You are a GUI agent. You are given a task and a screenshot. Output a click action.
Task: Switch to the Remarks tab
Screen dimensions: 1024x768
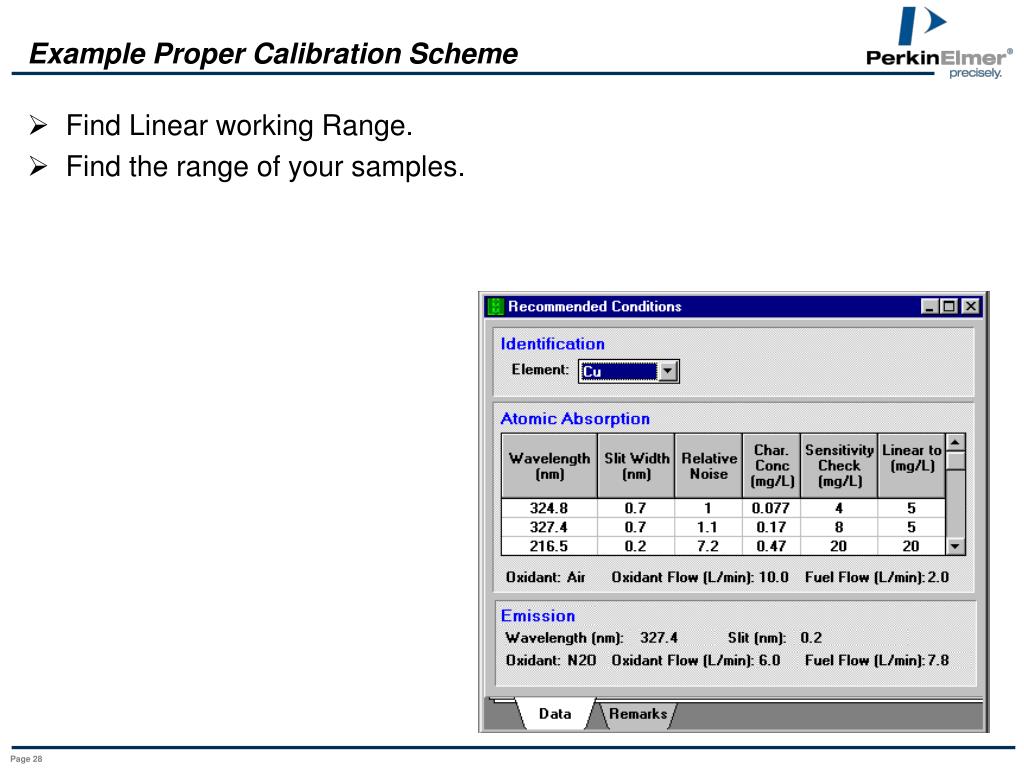[x=637, y=714]
